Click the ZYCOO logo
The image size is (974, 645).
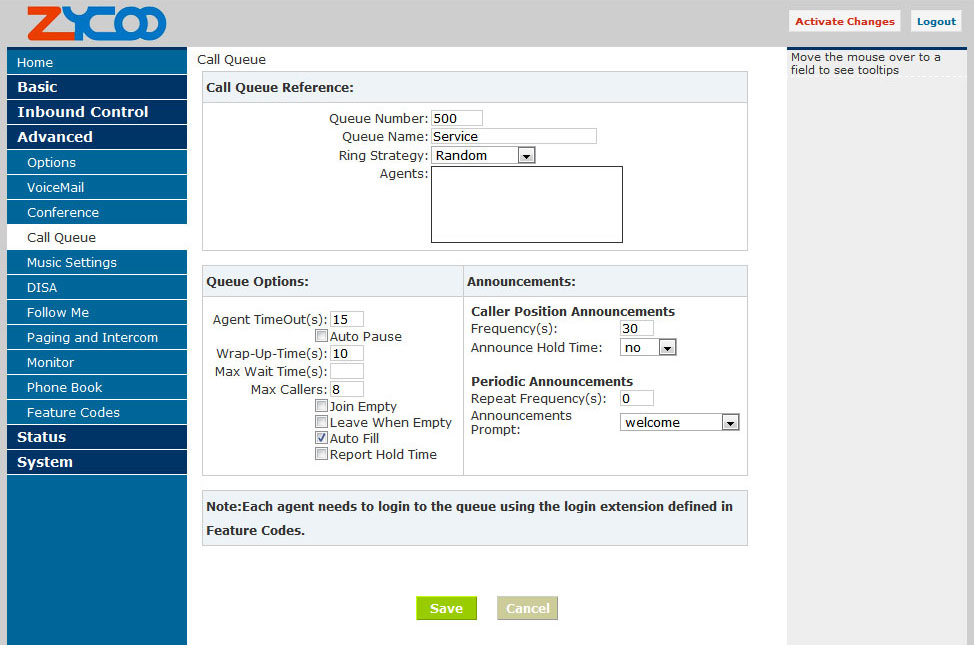pyautogui.click(x=96, y=23)
